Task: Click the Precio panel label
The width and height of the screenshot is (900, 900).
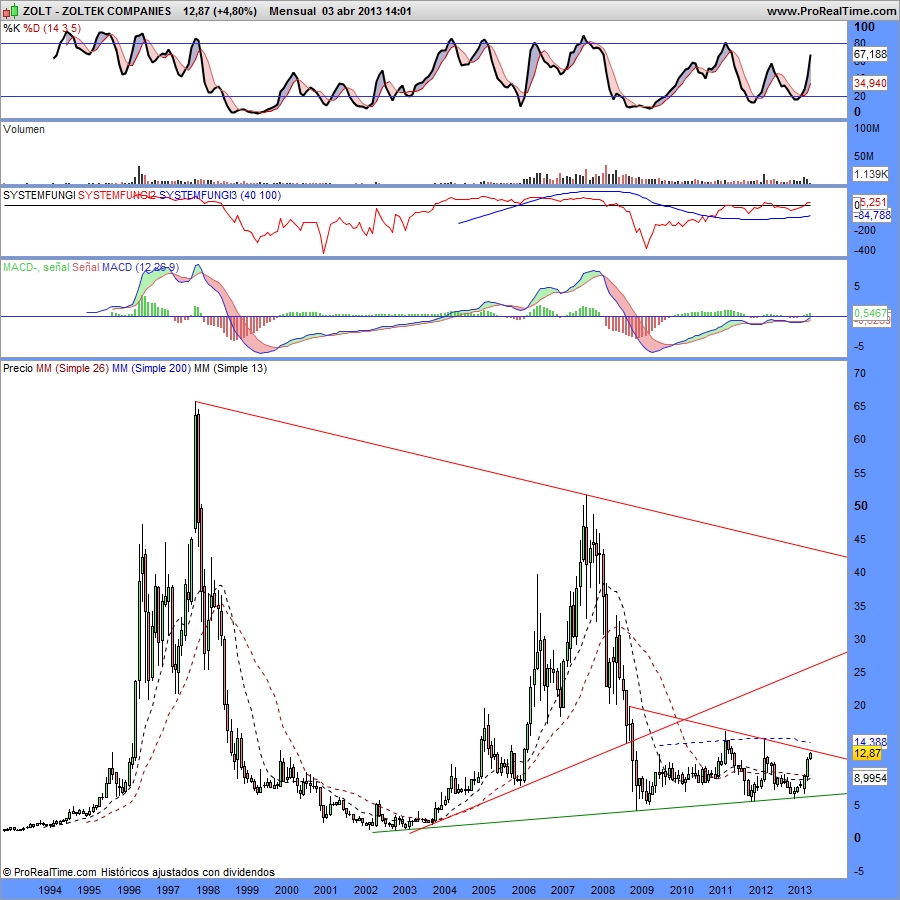Action: [18, 368]
